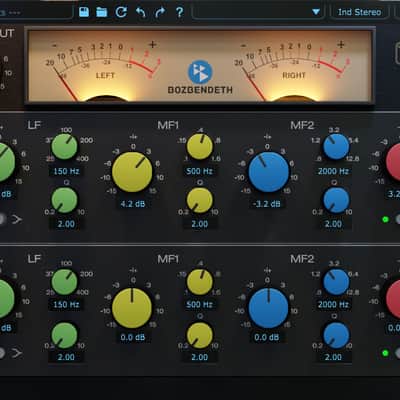
Task: Click the upper strip 2000 Hz value field
Action: coord(333,171)
